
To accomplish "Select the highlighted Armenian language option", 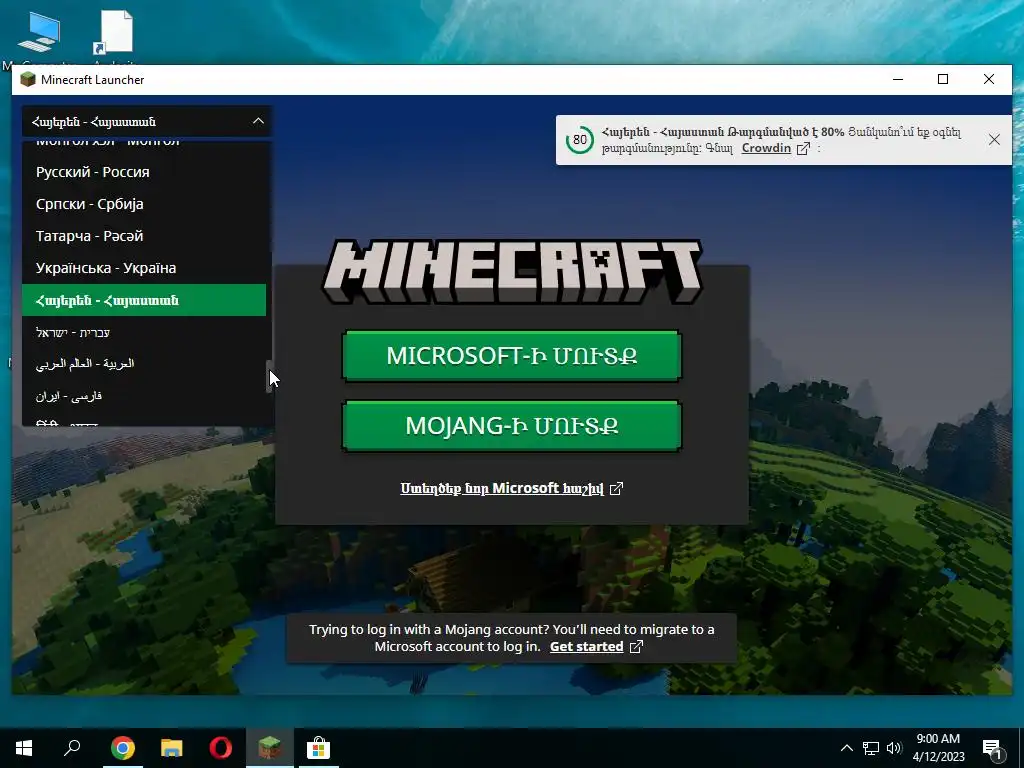I will pos(144,300).
